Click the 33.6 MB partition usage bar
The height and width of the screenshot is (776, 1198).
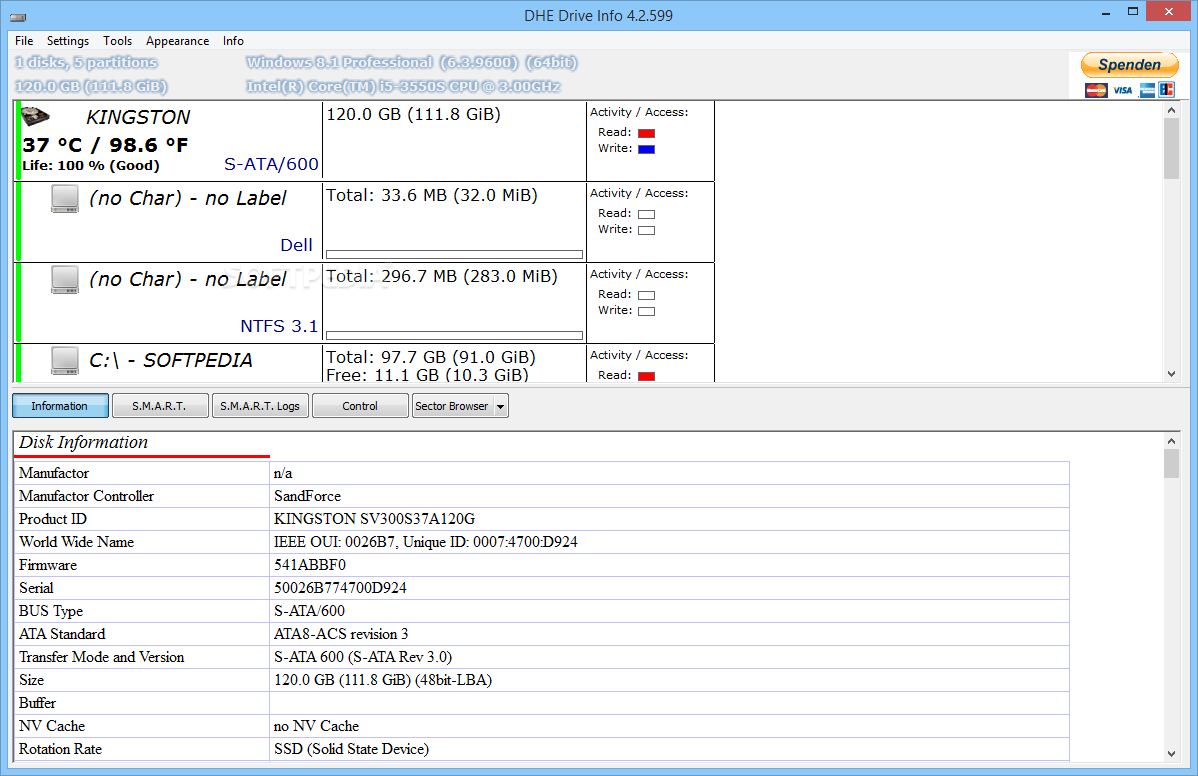(x=455, y=254)
